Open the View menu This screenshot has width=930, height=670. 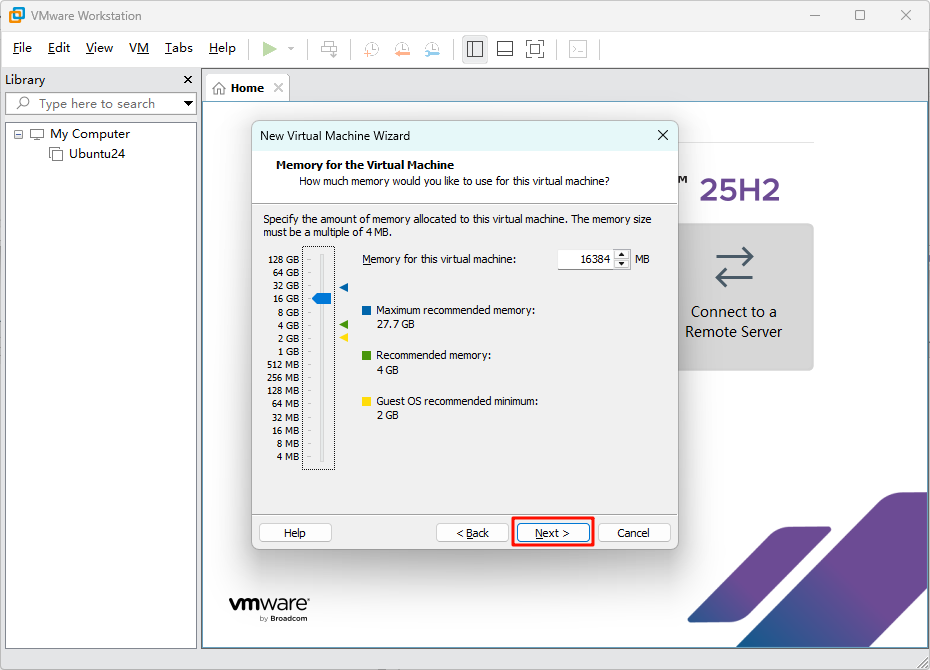pyautogui.click(x=99, y=48)
